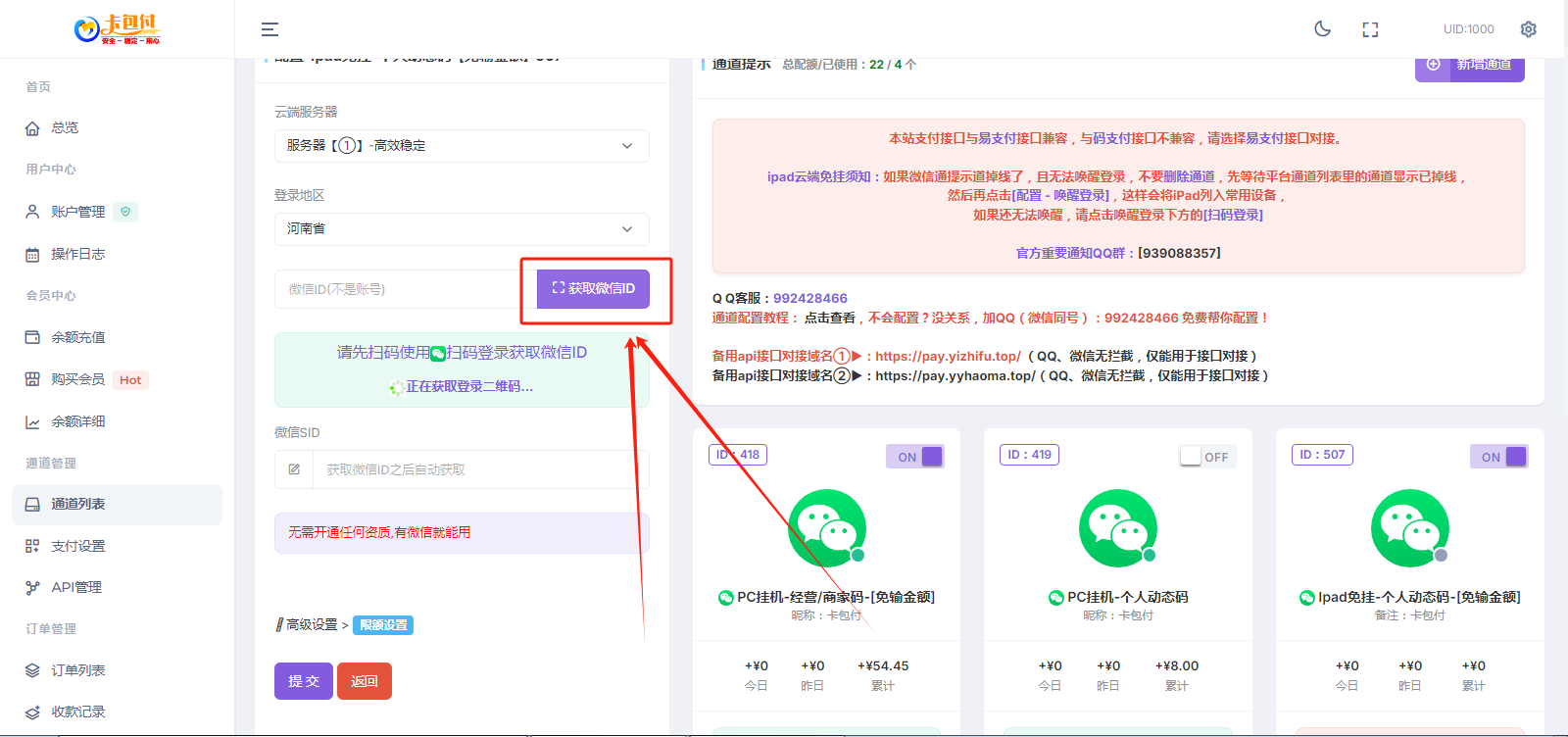Click ID : 507 badge
Screen dimensions: 1568x737
(1322, 455)
